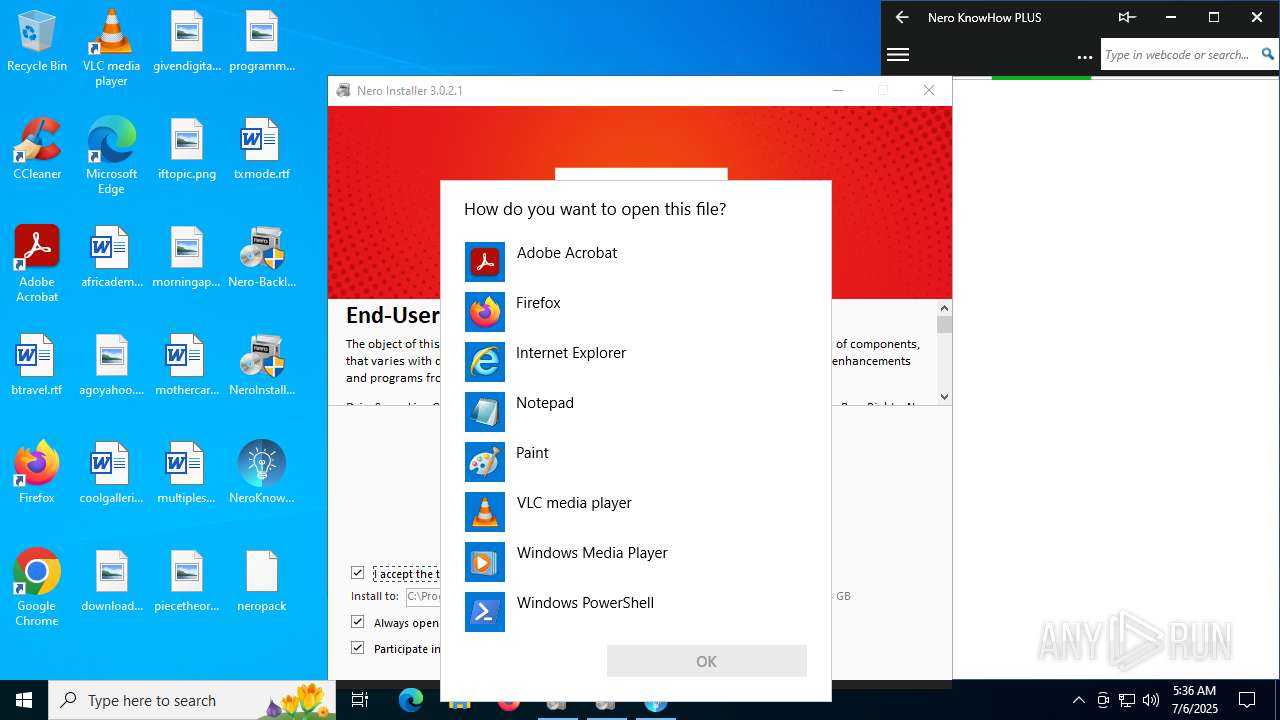Close the Nero Installer window
Viewport: 1280px width, 720px height.
[x=929, y=90]
